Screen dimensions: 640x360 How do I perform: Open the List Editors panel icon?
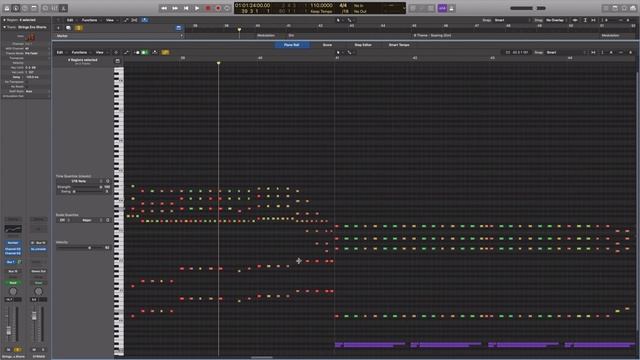pyautogui.click(x=606, y=8)
